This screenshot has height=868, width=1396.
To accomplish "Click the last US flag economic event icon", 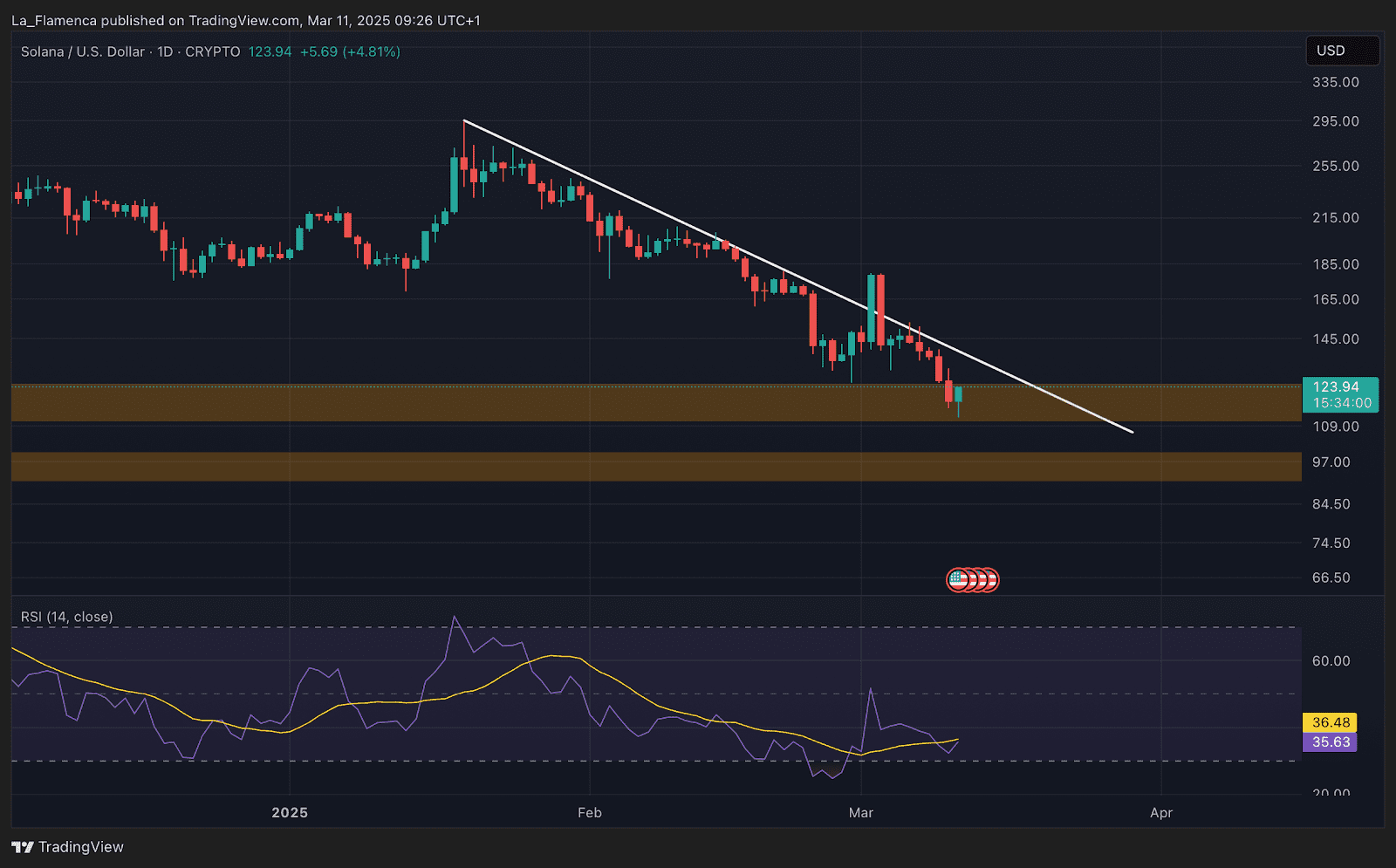I will [989, 579].
